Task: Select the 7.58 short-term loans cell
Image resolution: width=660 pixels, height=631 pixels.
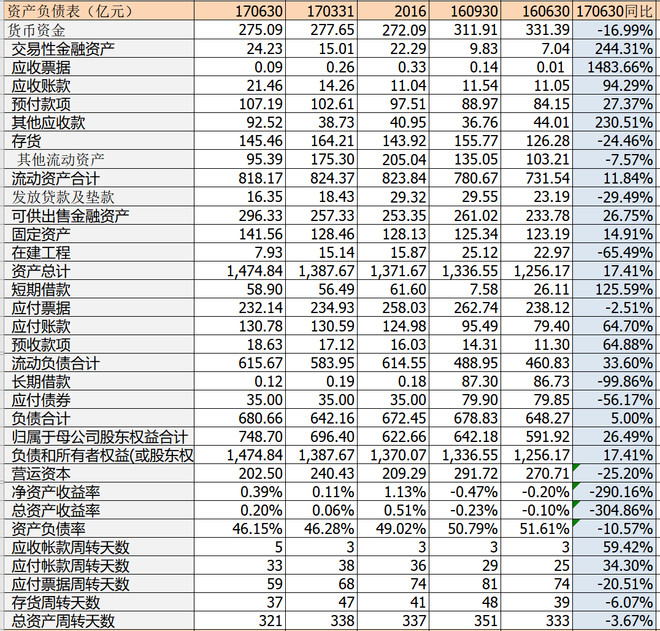Action: point(465,289)
